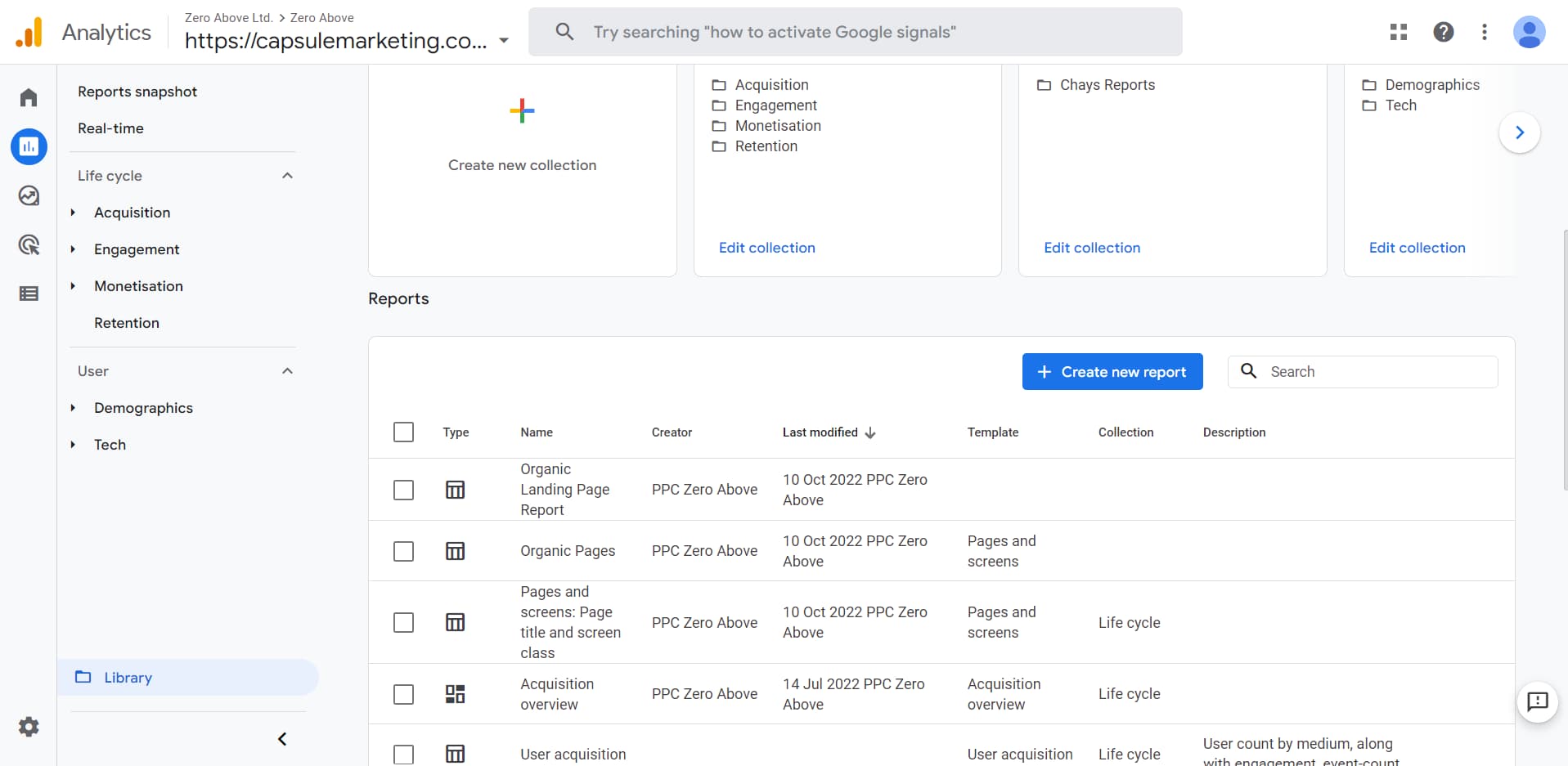Check the User acquisition checkbox

click(x=403, y=754)
